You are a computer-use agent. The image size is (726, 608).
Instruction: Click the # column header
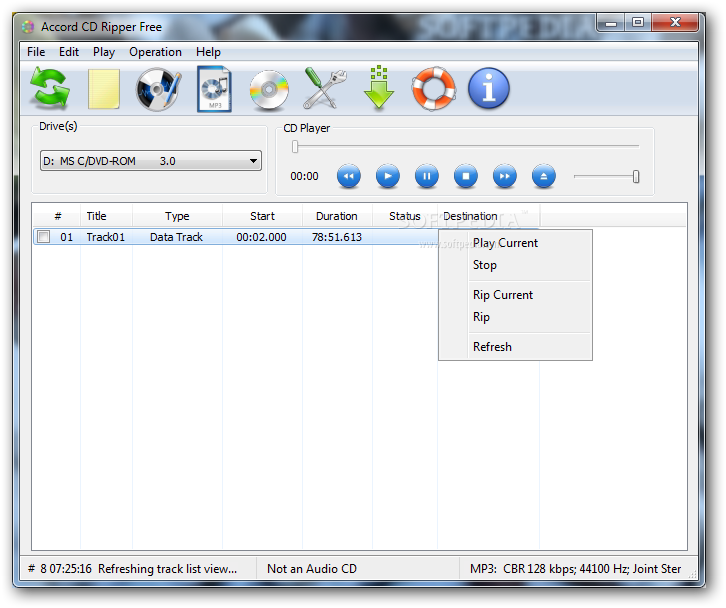click(x=57, y=216)
